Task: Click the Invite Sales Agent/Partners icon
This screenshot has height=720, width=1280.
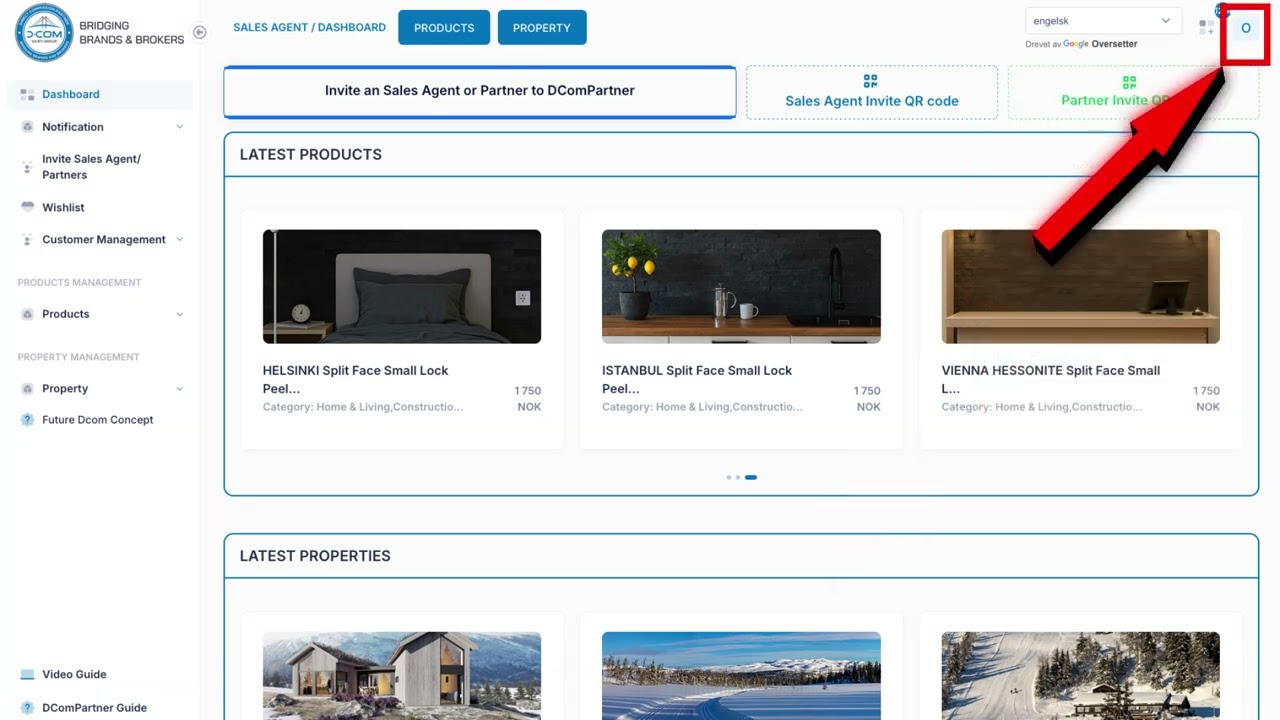Action: pyautogui.click(x=27, y=167)
